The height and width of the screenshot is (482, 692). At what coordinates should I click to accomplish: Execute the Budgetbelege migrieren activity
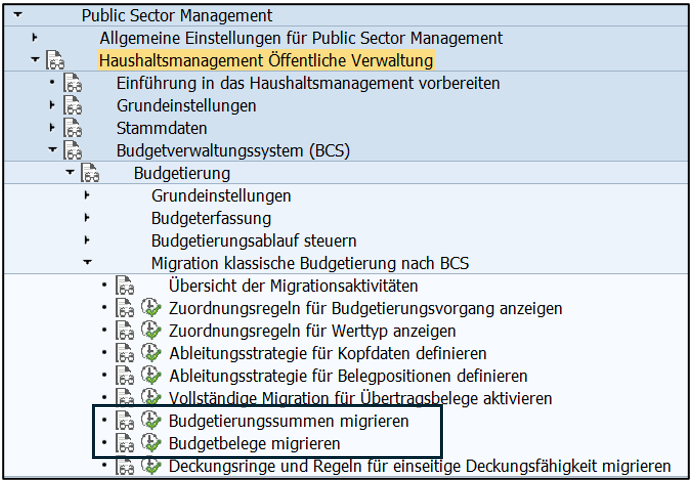[152, 443]
